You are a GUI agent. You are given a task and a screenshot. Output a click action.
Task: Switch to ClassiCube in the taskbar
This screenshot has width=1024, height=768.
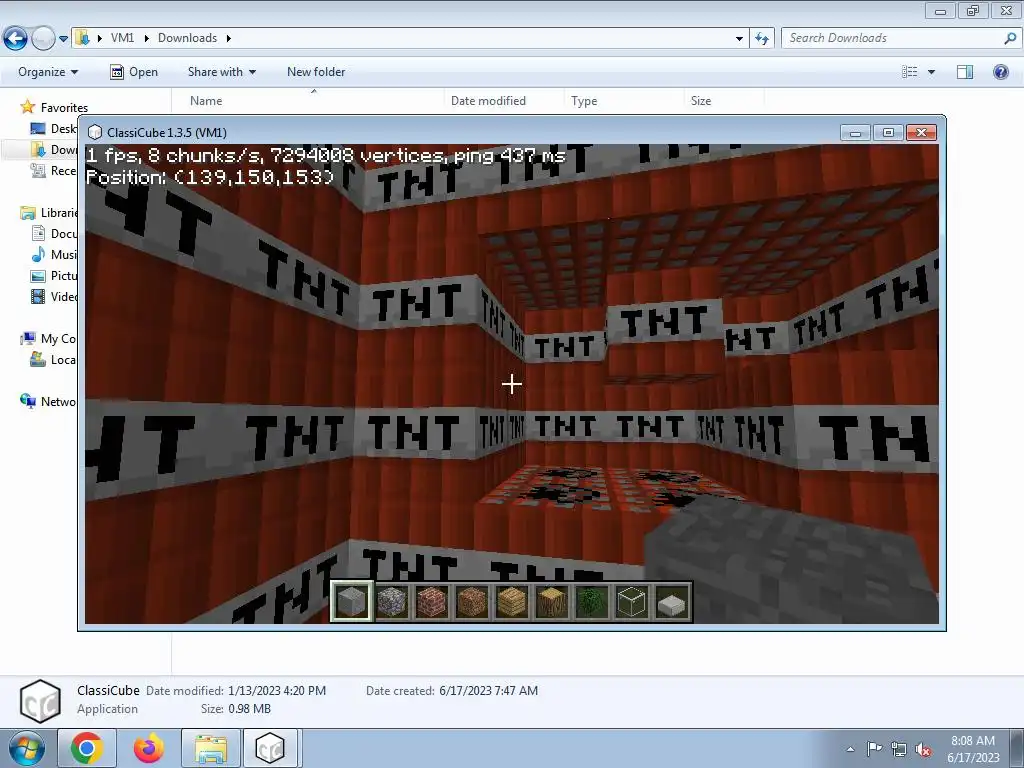coord(270,748)
